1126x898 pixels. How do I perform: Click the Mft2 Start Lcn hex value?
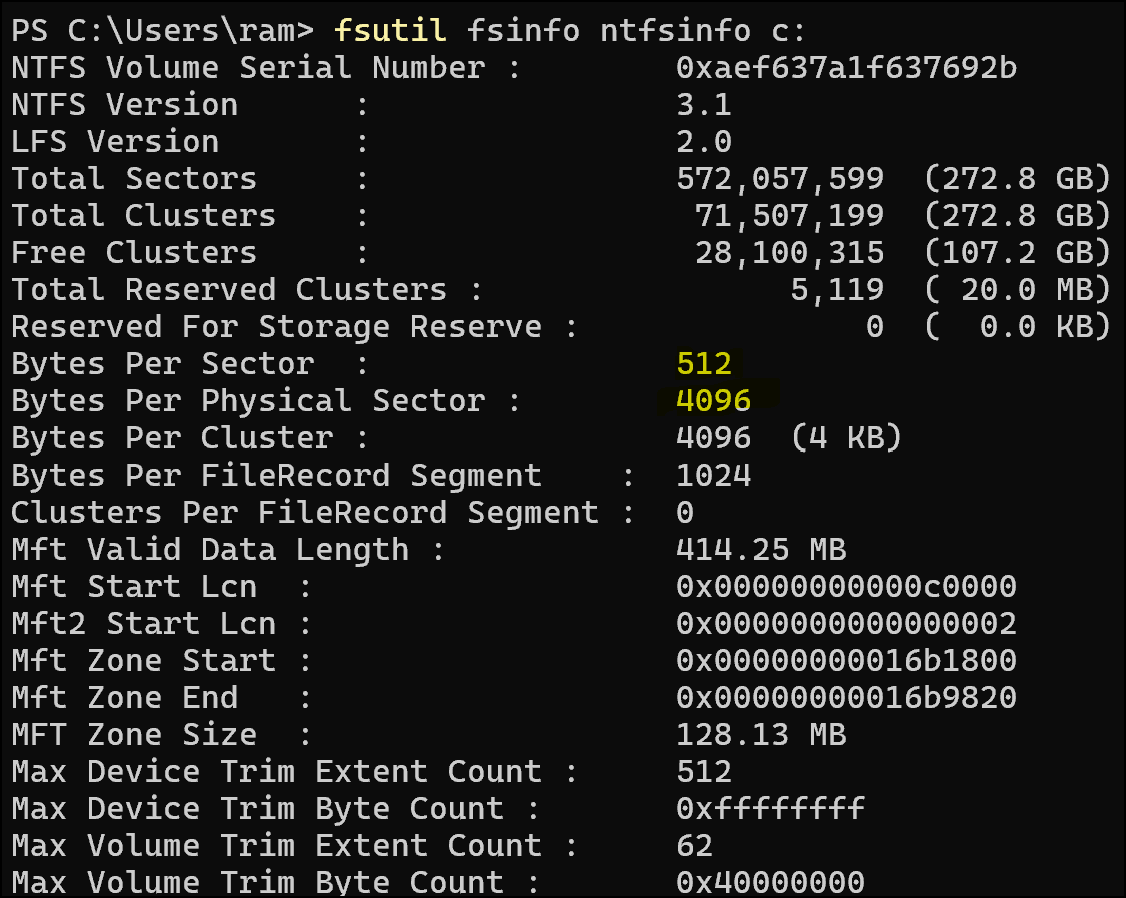point(846,623)
